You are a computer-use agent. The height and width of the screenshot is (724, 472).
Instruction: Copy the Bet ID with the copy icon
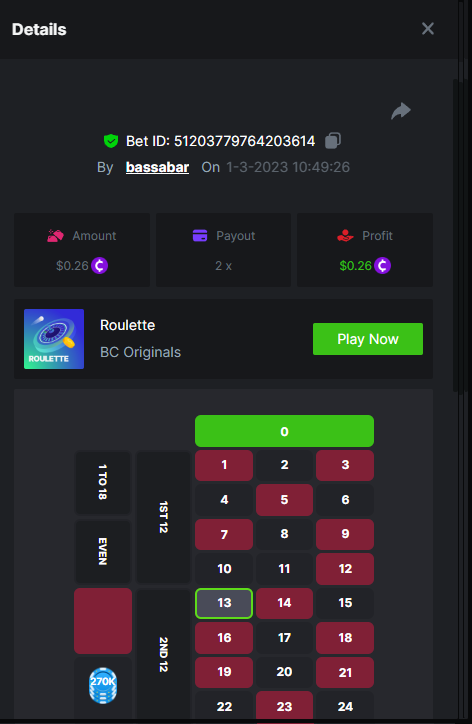[x=333, y=140]
